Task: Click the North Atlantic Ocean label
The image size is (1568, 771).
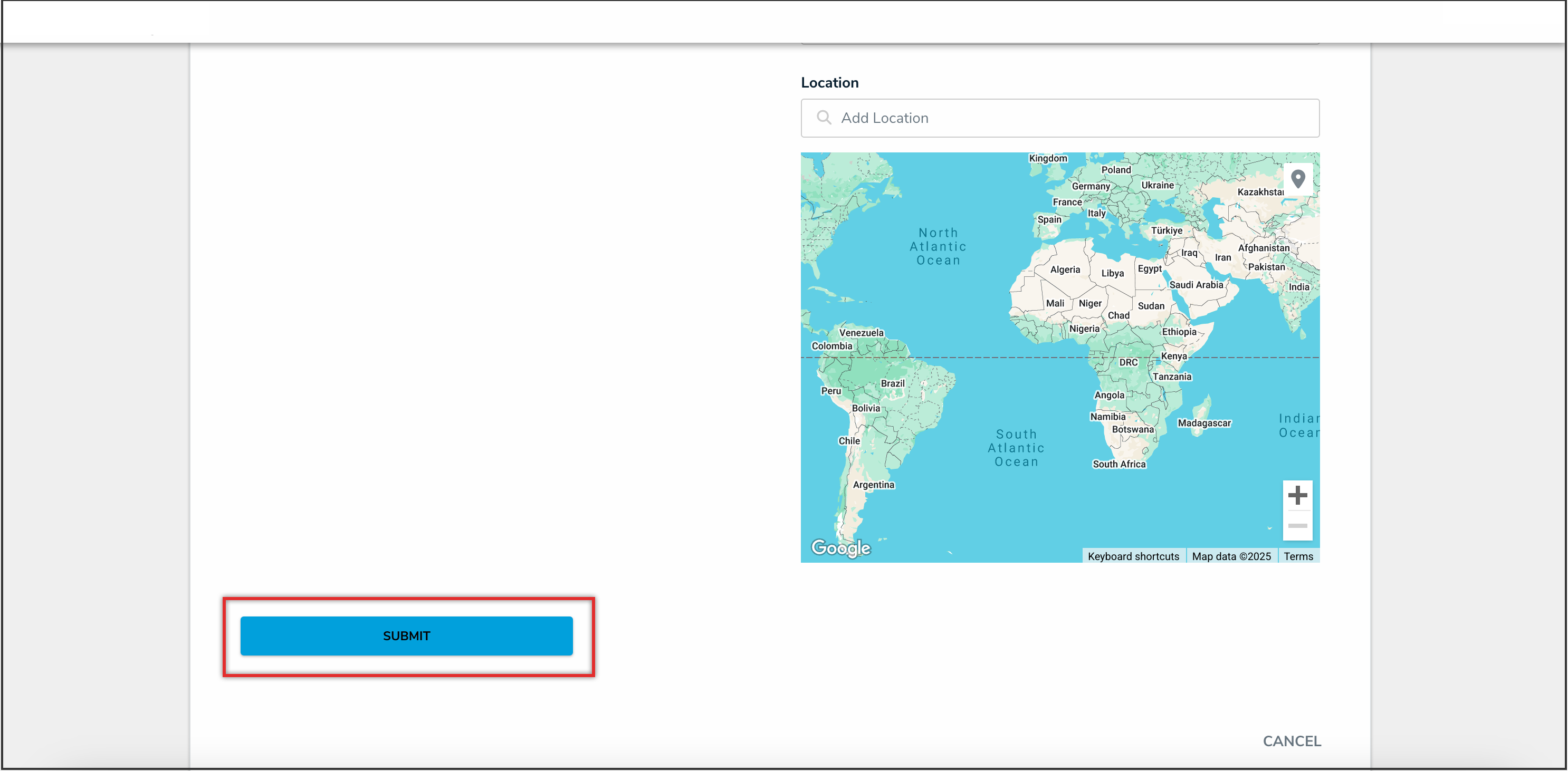Action: 938,246
